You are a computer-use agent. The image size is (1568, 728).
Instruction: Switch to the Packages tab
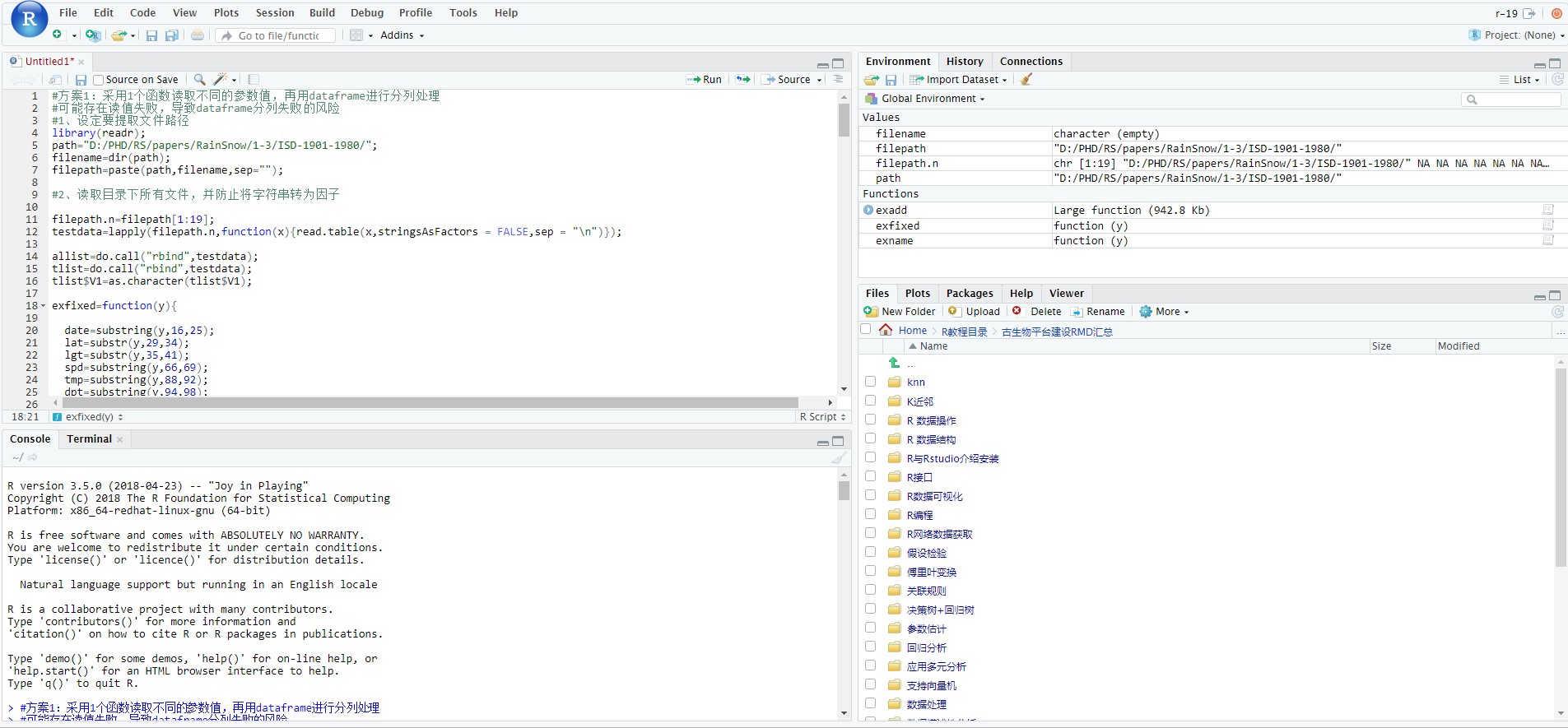[969, 294]
